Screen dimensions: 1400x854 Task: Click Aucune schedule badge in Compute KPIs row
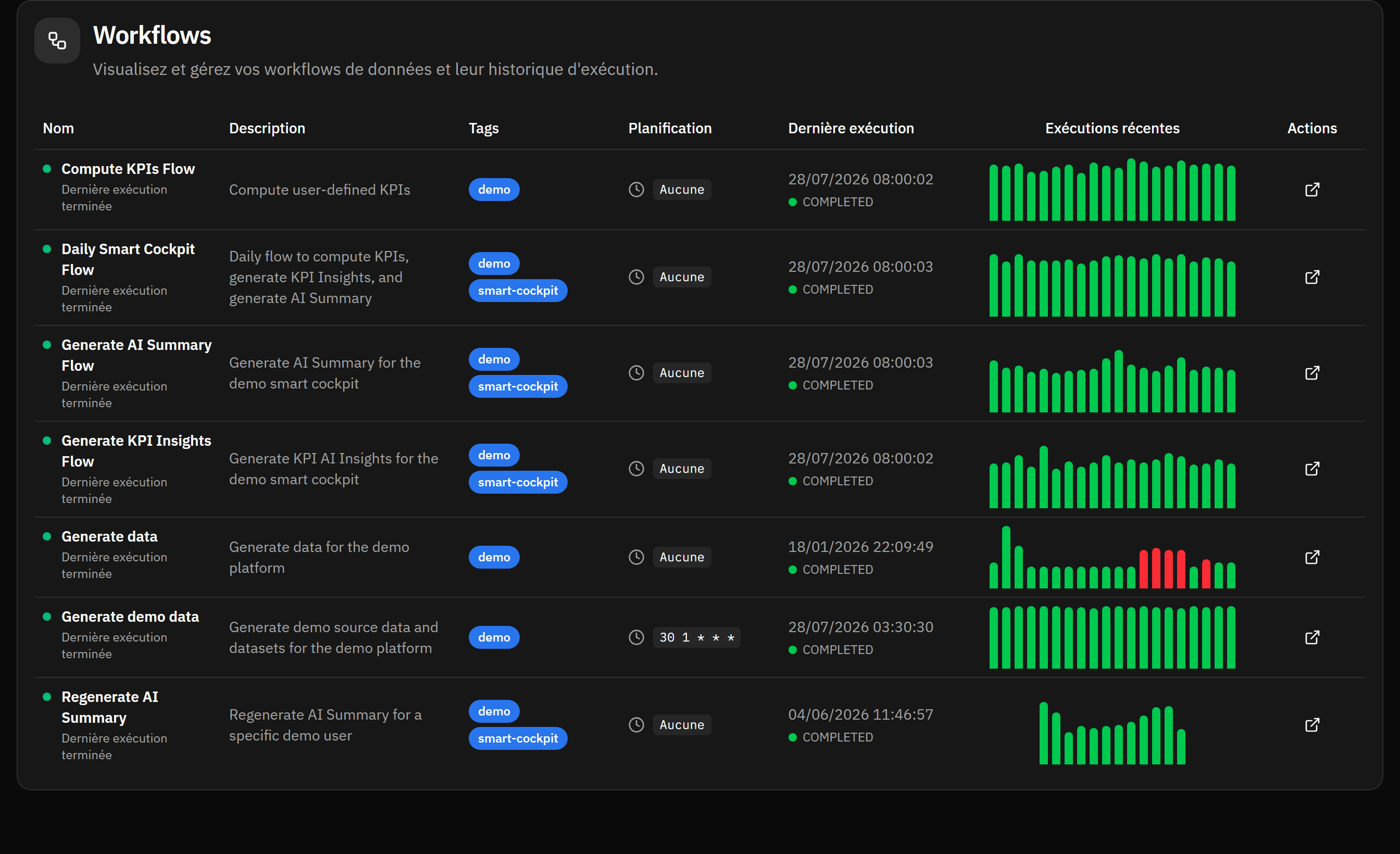(x=682, y=189)
